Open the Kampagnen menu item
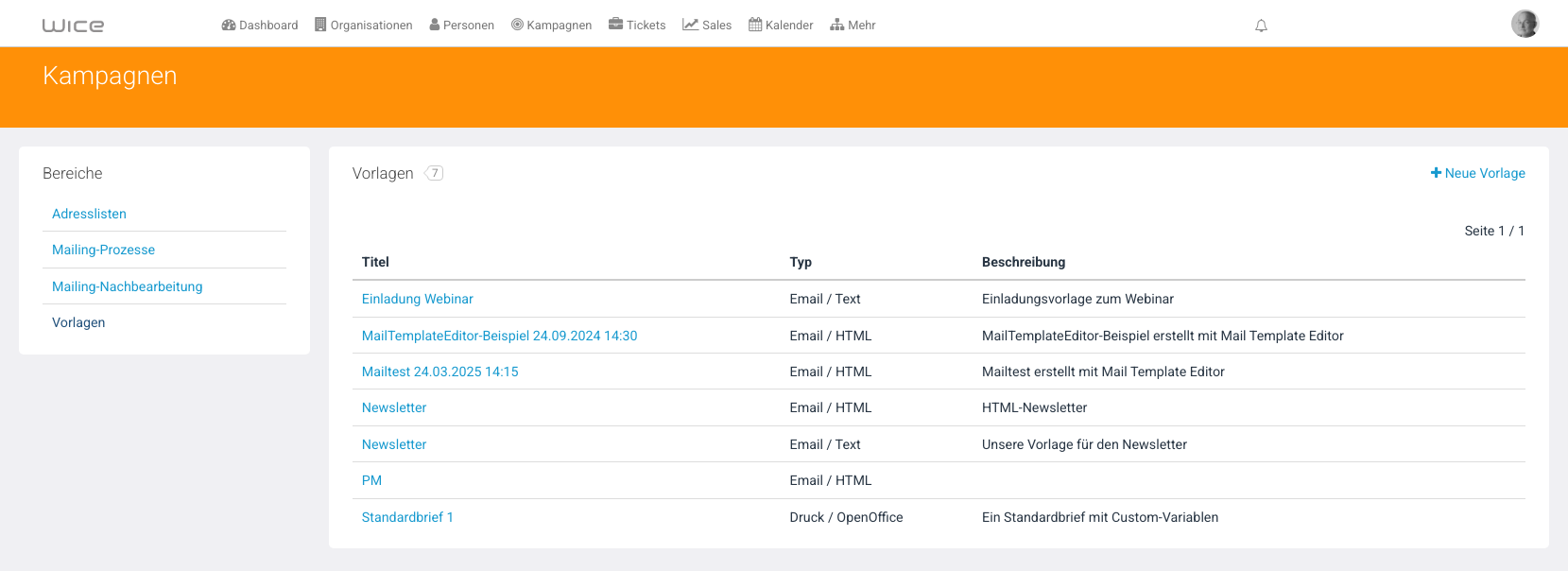This screenshot has height=571, width=1568. click(x=551, y=25)
